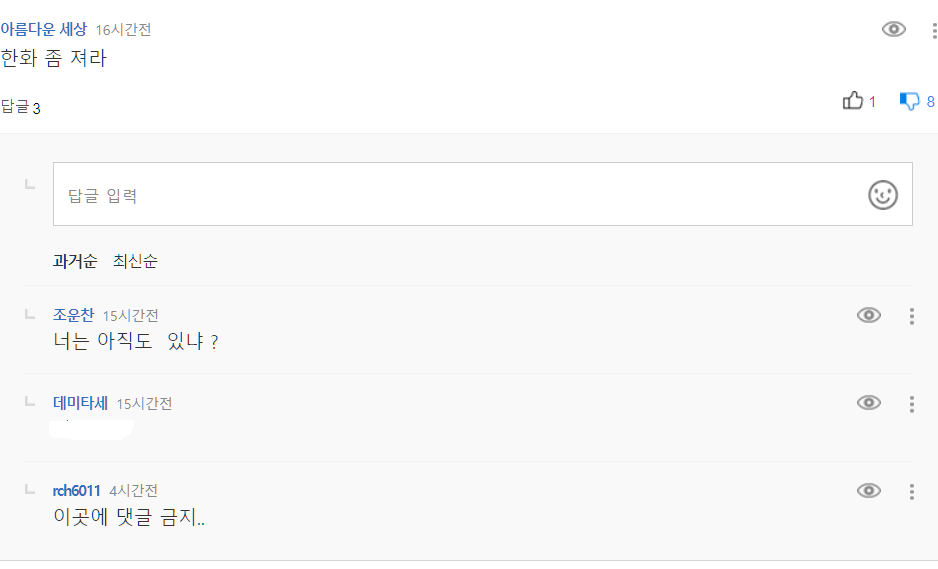Collapse replies via 답글 3 link
The width and height of the screenshot is (938, 569).
pos(21,107)
